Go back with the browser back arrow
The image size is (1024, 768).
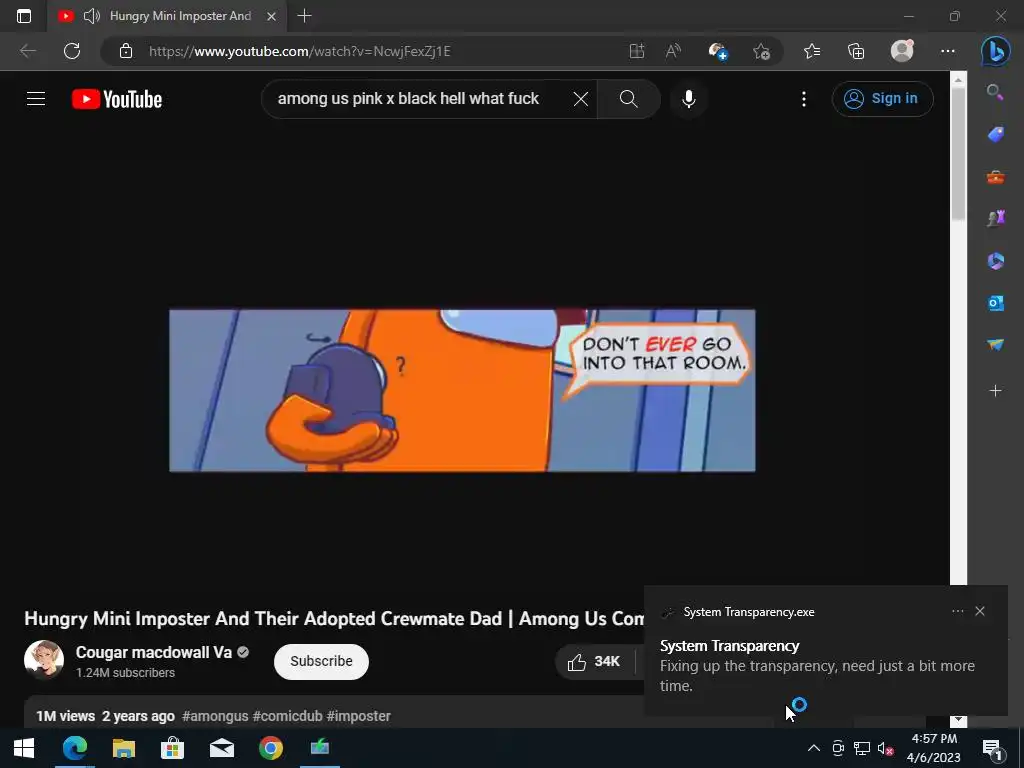(27, 51)
